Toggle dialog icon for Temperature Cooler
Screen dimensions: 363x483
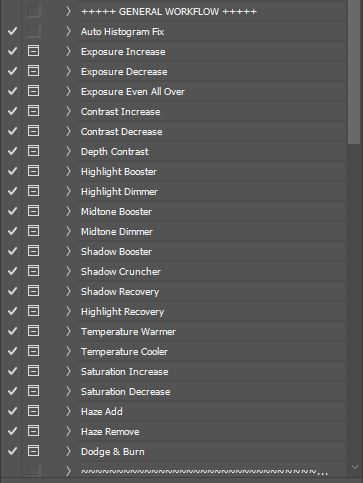[33, 351]
